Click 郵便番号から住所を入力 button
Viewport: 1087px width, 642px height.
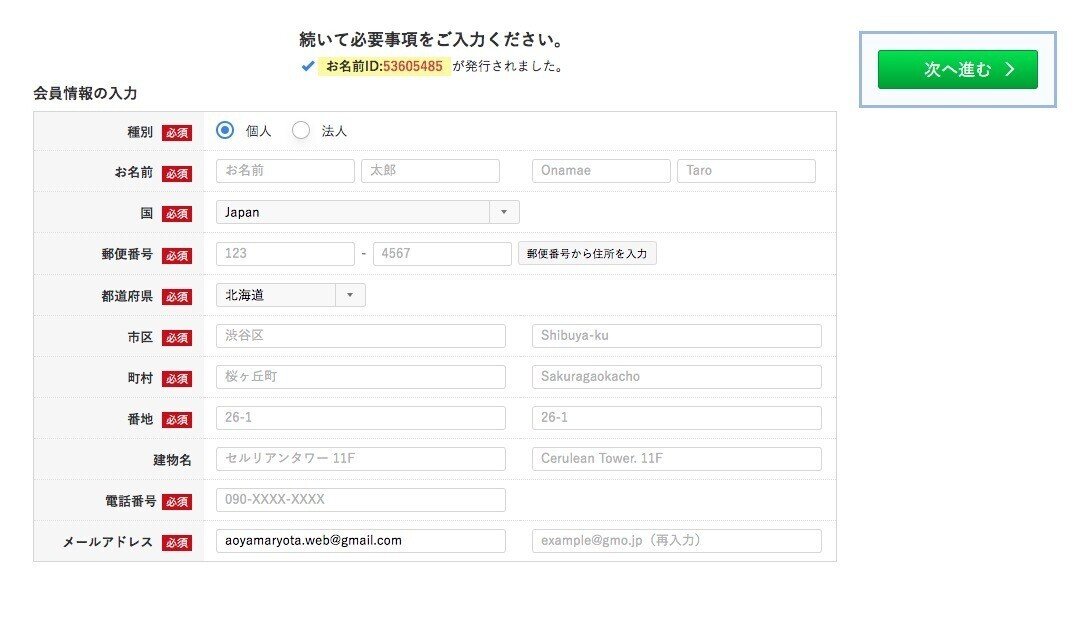tap(587, 253)
